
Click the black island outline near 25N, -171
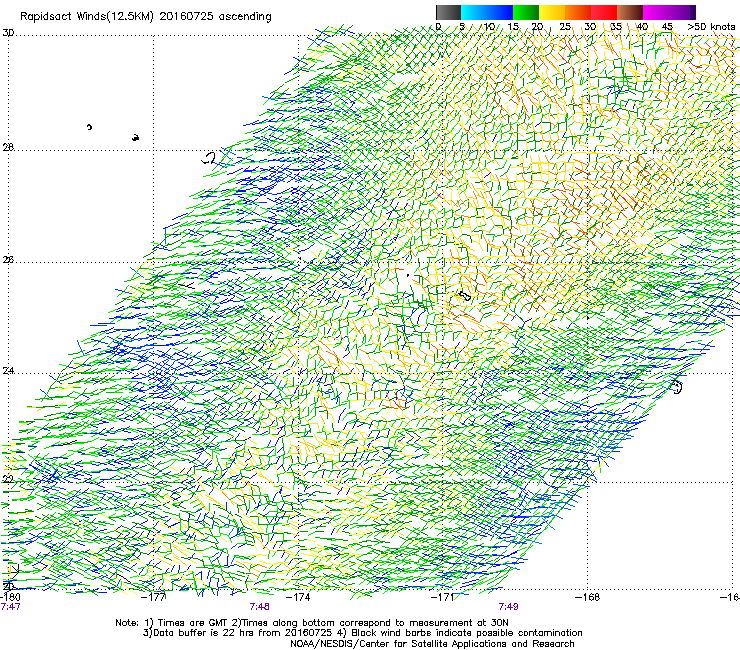[465, 296]
